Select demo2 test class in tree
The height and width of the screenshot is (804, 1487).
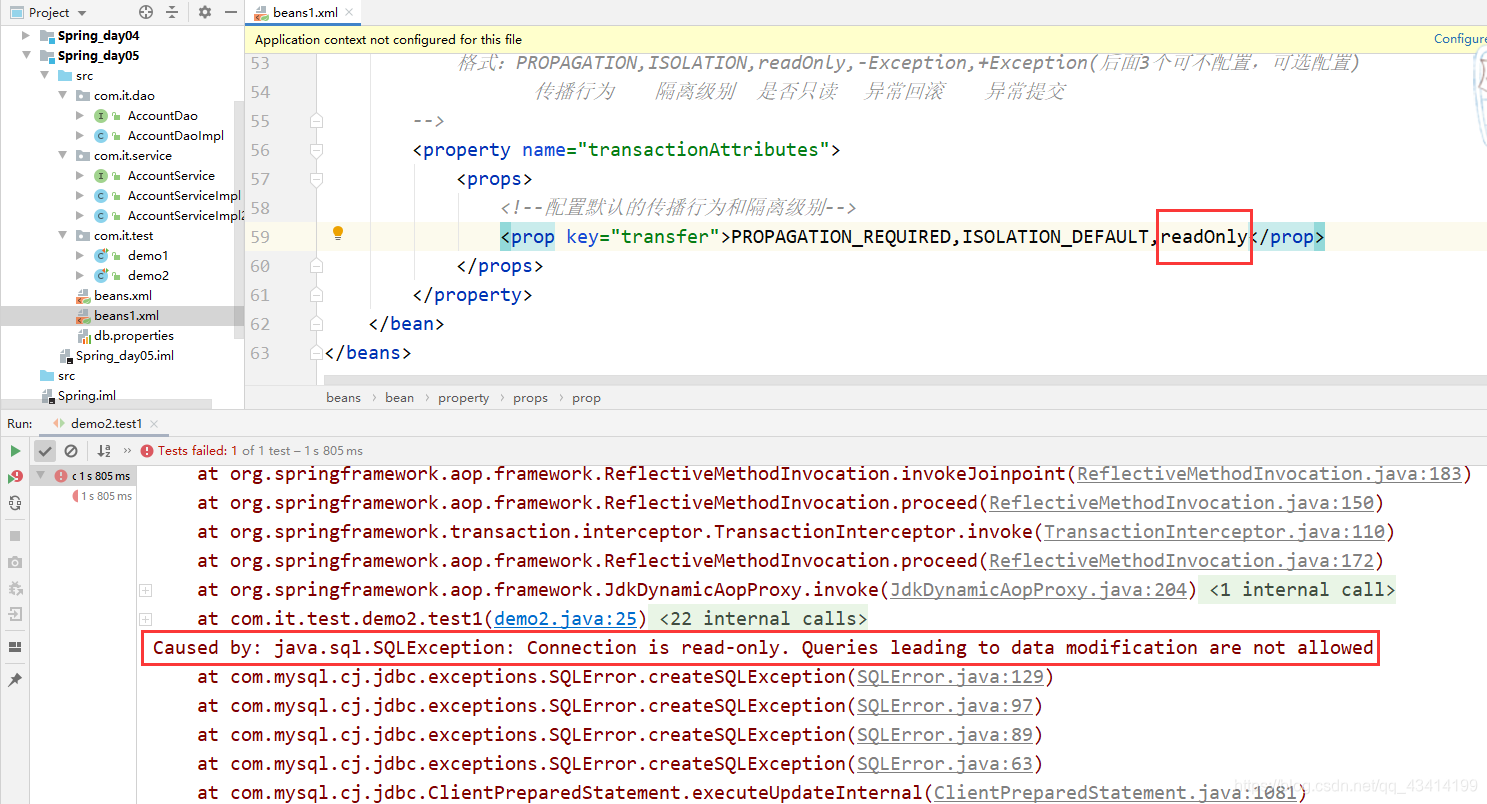pos(147,275)
